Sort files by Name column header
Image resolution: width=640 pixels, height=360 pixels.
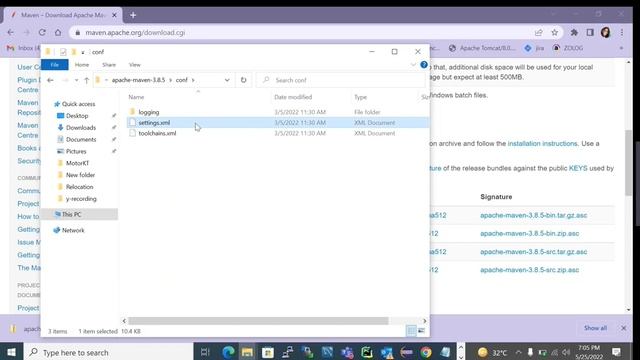click(x=136, y=97)
